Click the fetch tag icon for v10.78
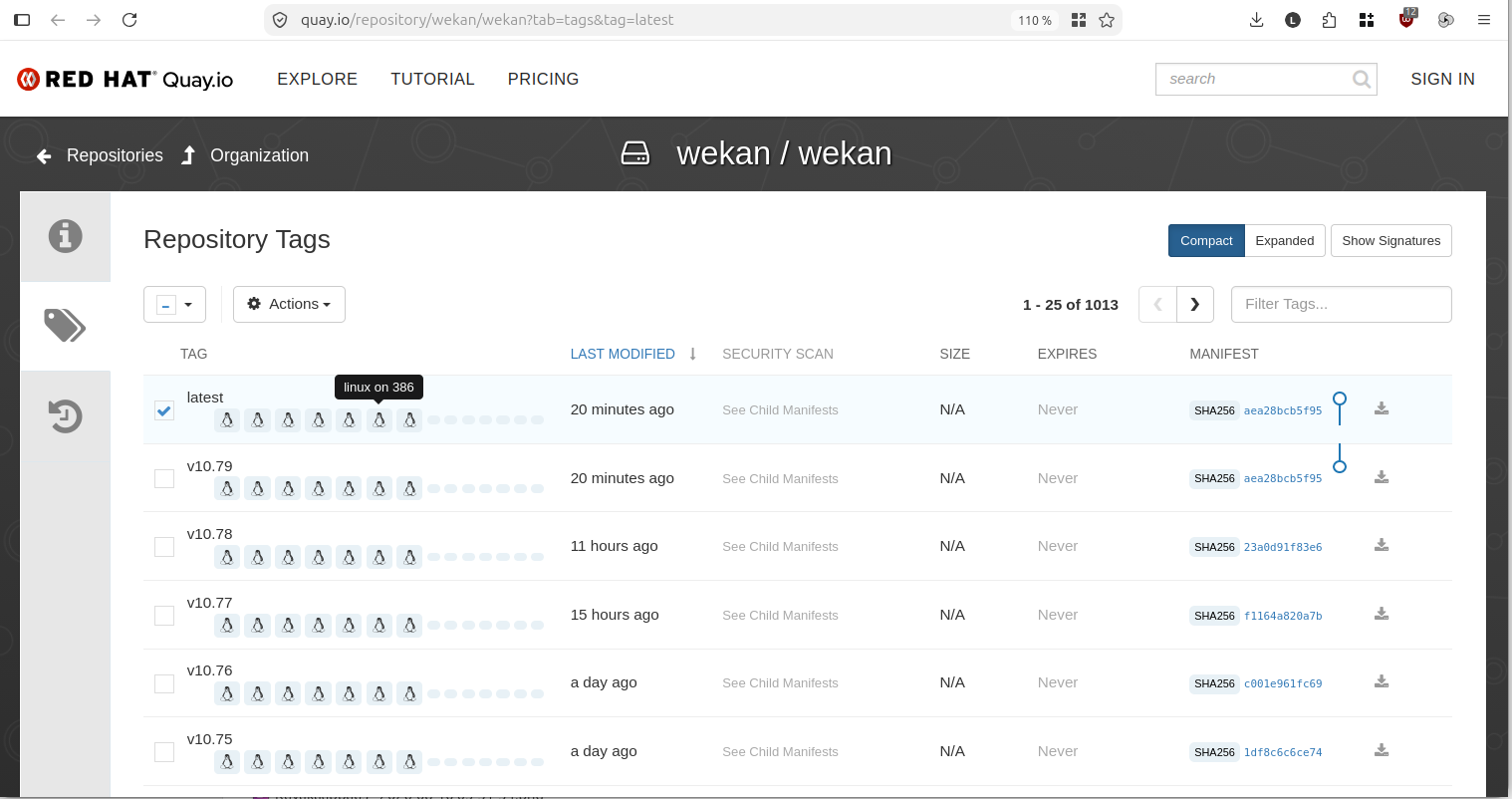Viewport: 1512px width, 799px height. click(1382, 545)
